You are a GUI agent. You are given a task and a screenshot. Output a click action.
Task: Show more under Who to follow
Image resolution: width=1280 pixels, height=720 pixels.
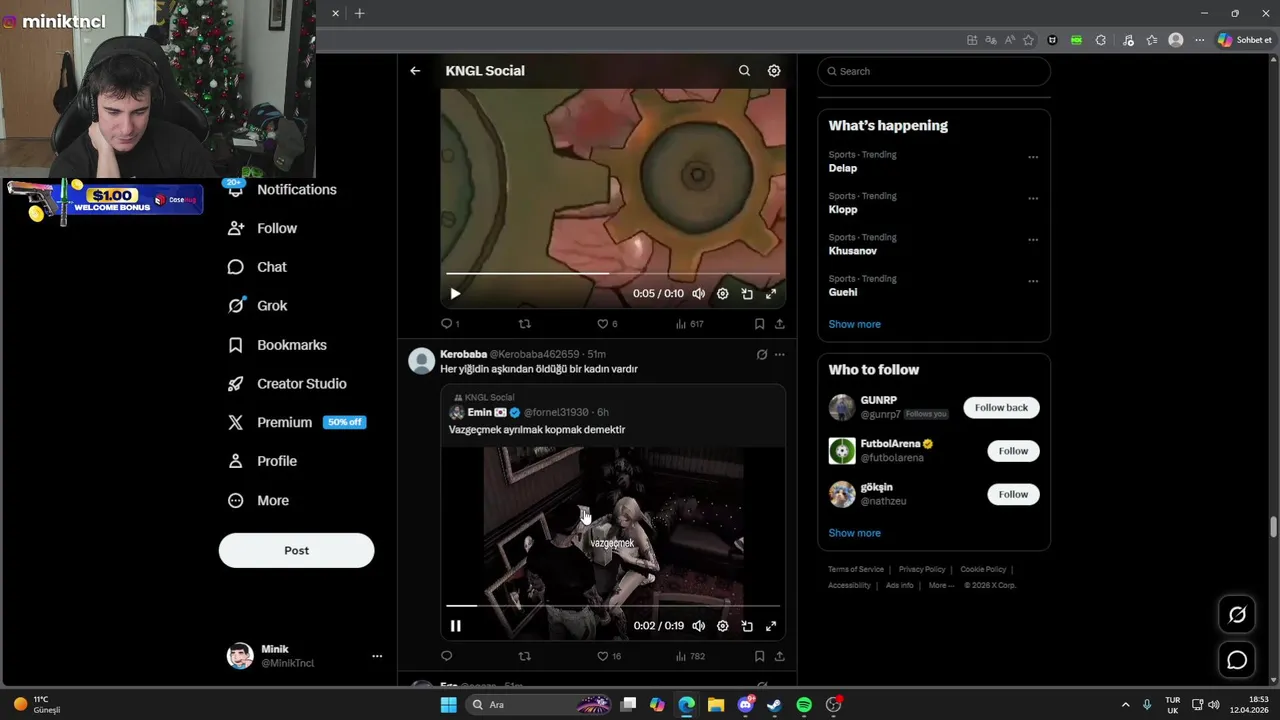(x=854, y=533)
